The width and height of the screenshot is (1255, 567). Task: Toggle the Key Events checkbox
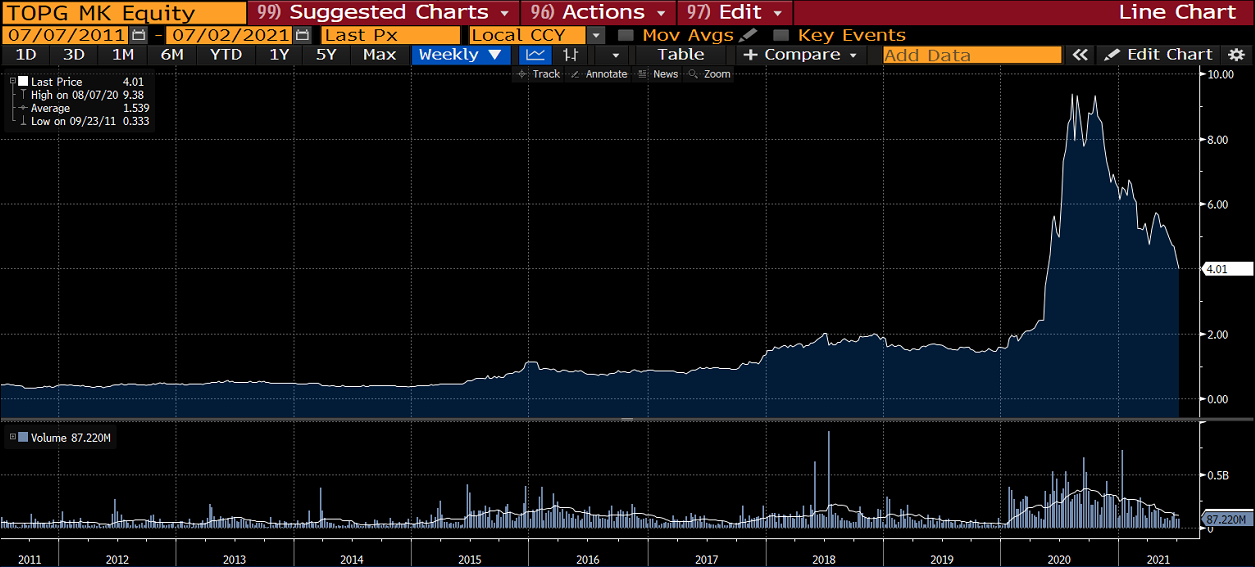tap(781, 35)
